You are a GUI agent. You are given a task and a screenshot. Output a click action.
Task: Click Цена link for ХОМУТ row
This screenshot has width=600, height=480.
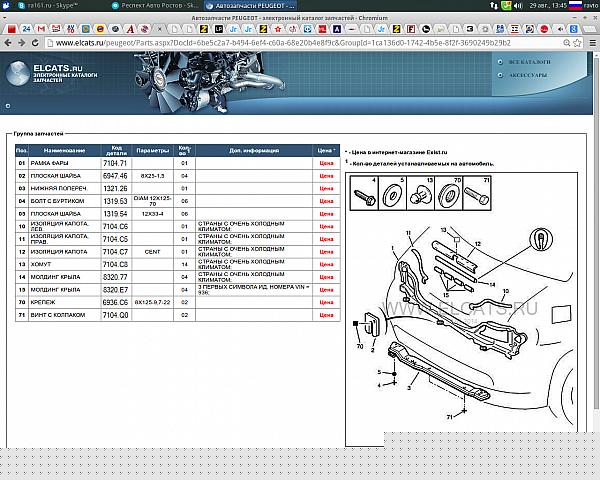[x=326, y=264]
